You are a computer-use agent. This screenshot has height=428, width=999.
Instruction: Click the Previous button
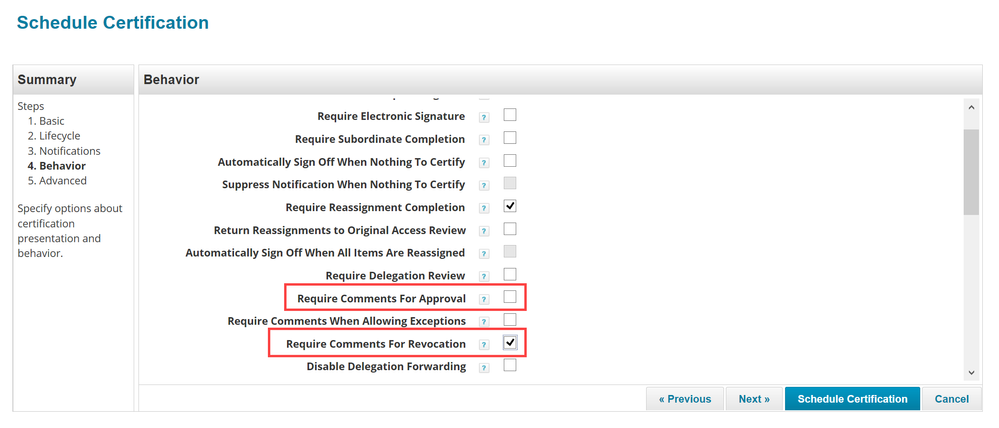(684, 398)
